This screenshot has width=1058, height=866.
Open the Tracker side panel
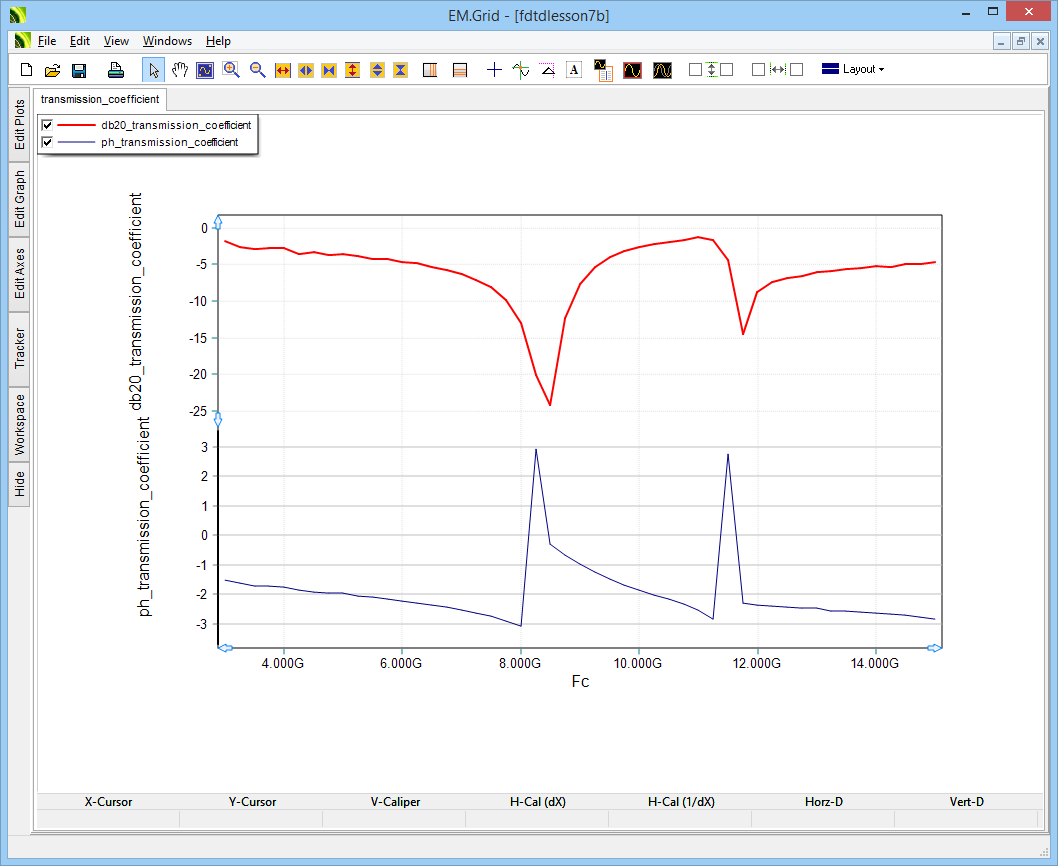pyautogui.click(x=20, y=348)
